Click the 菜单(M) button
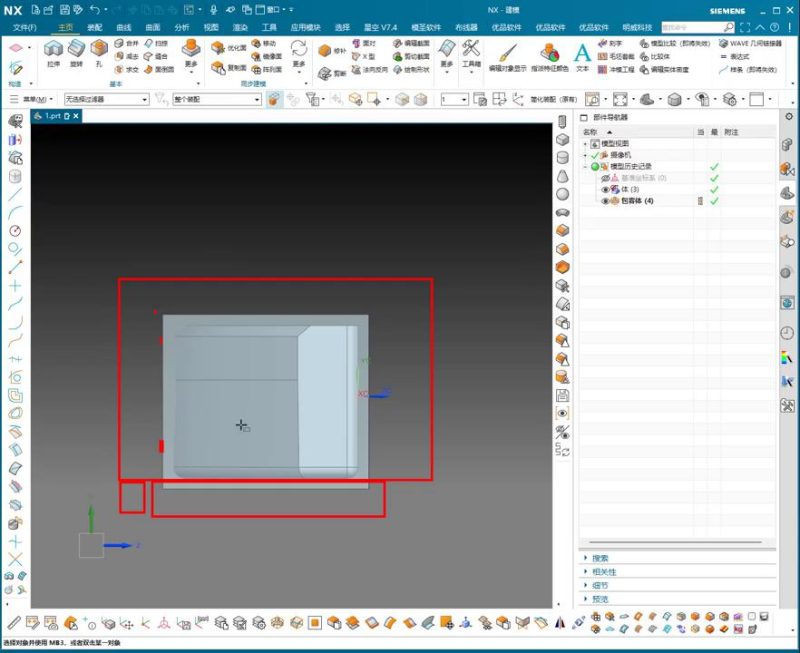800x653 pixels. click(40, 100)
